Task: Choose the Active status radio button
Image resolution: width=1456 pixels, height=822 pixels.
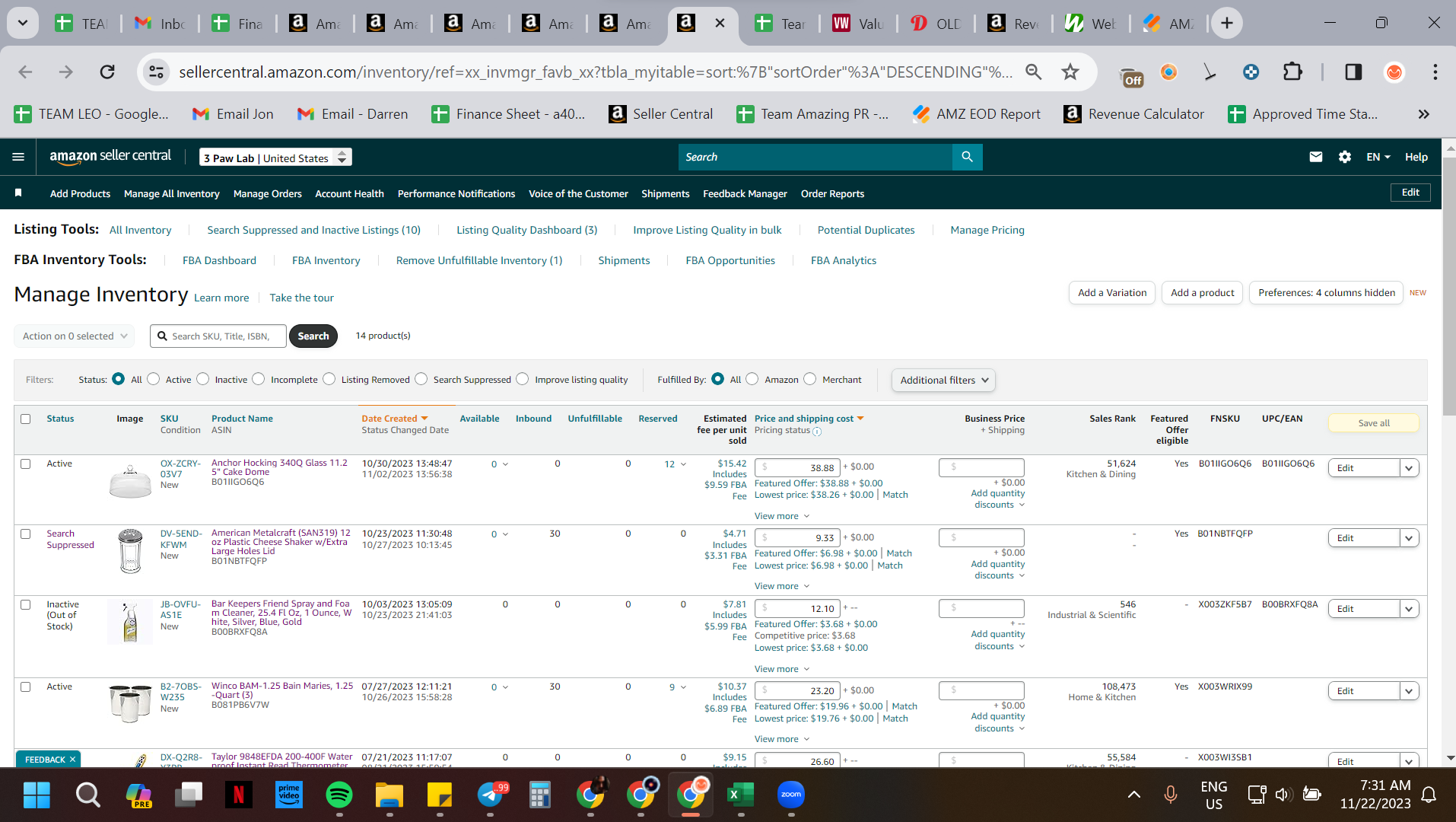Action: pyautogui.click(x=154, y=379)
